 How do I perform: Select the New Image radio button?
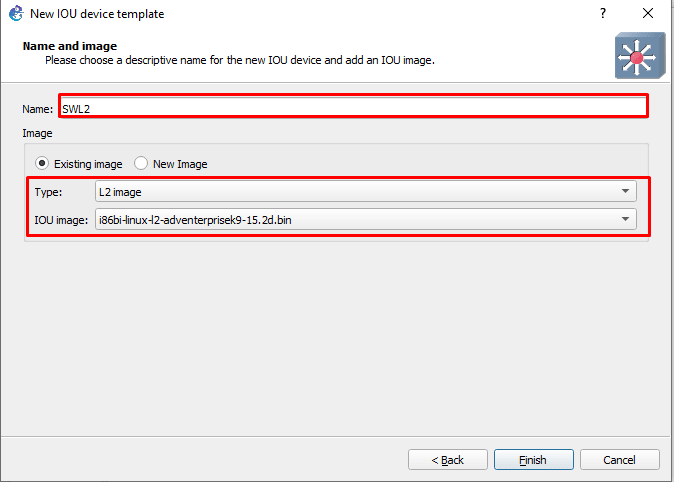coord(141,163)
